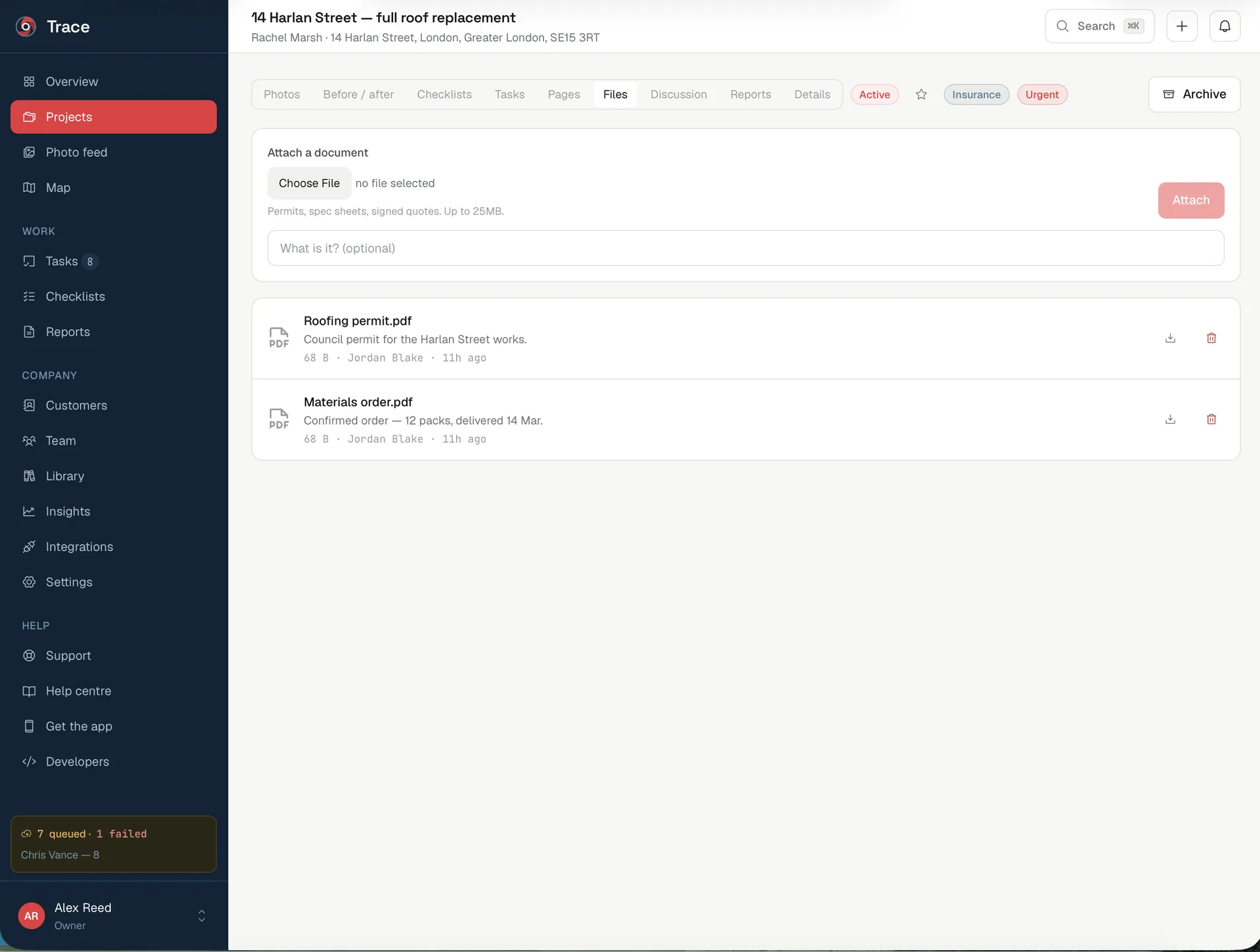Viewport: 1260px width, 952px height.
Task: Open the Pages tab
Action: coord(564,94)
